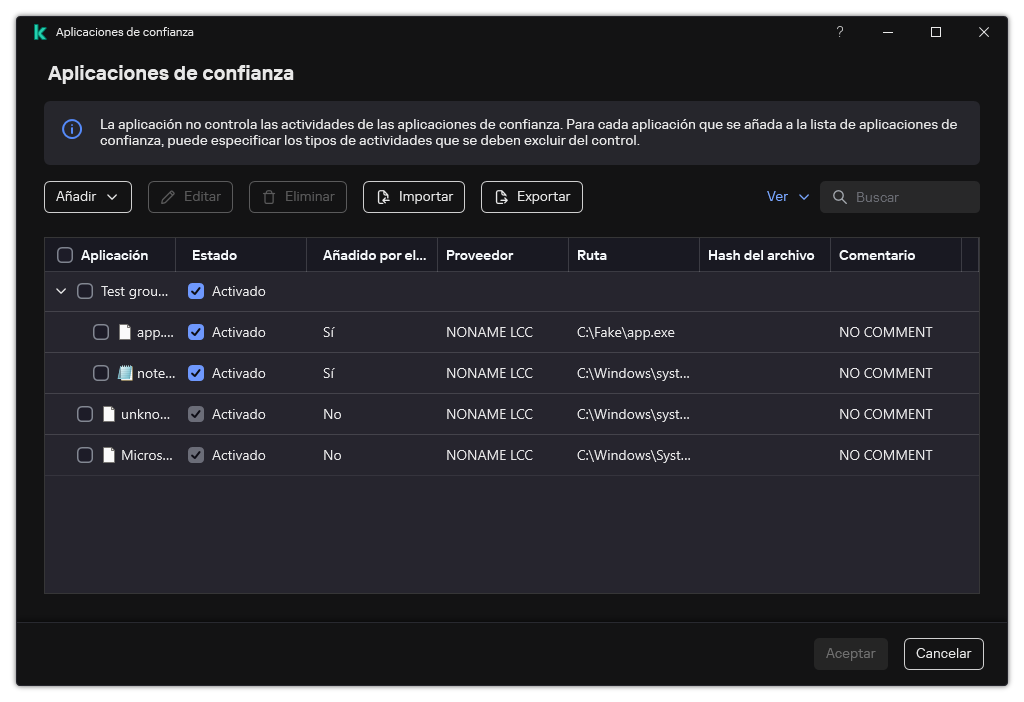Click the pencil icon on the Editar button
The image size is (1024, 702).
[x=170, y=197]
